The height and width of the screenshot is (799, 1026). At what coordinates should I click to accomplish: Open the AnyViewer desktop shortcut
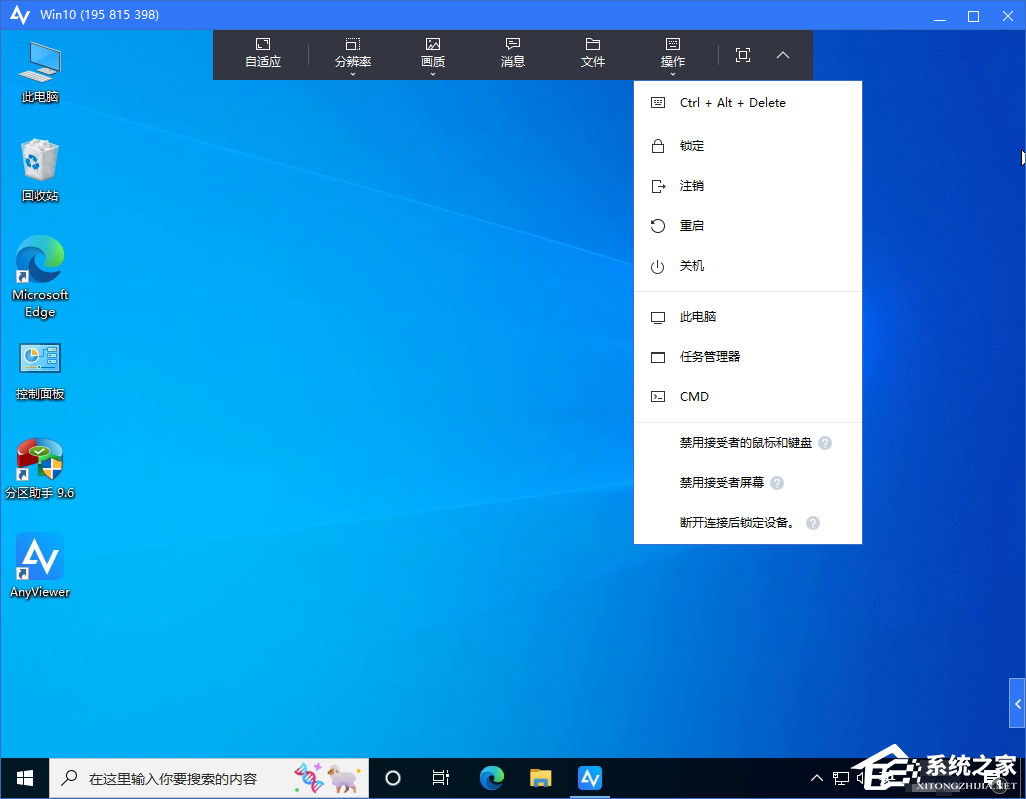(40, 565)
